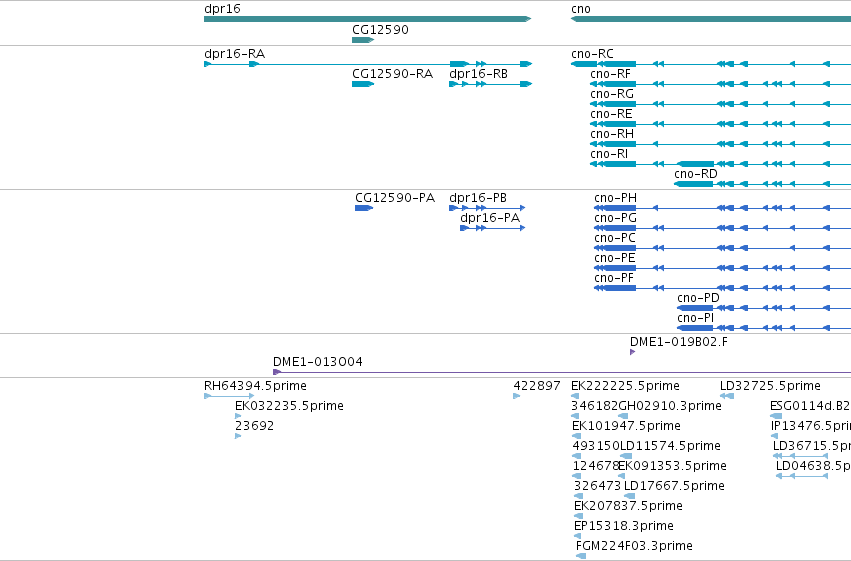Click the cno-PF protein label

tap(614, 278)
